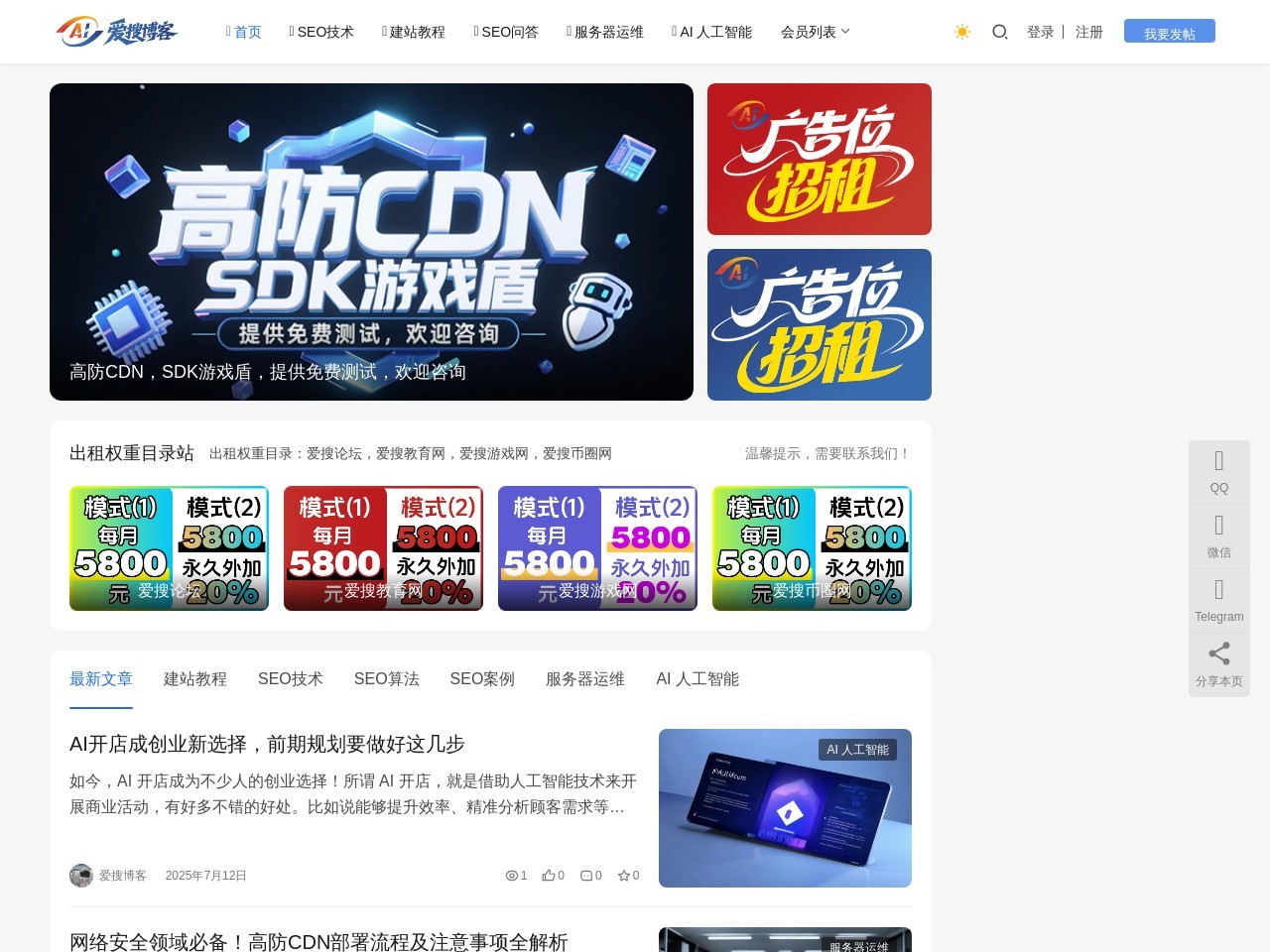Switch to the SEO算法 tab

tap(386, 679)
